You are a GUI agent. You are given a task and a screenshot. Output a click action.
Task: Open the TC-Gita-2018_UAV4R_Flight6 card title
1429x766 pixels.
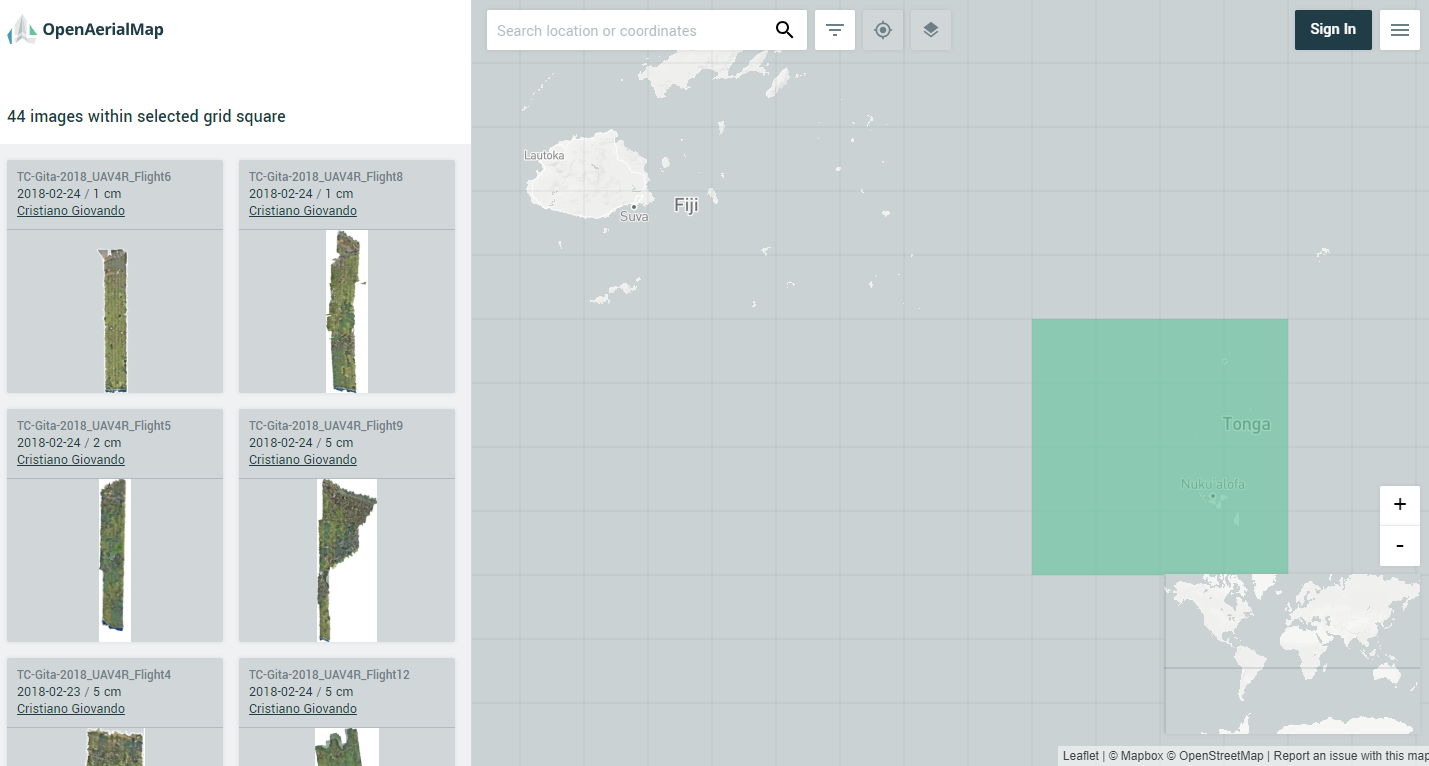94,177
